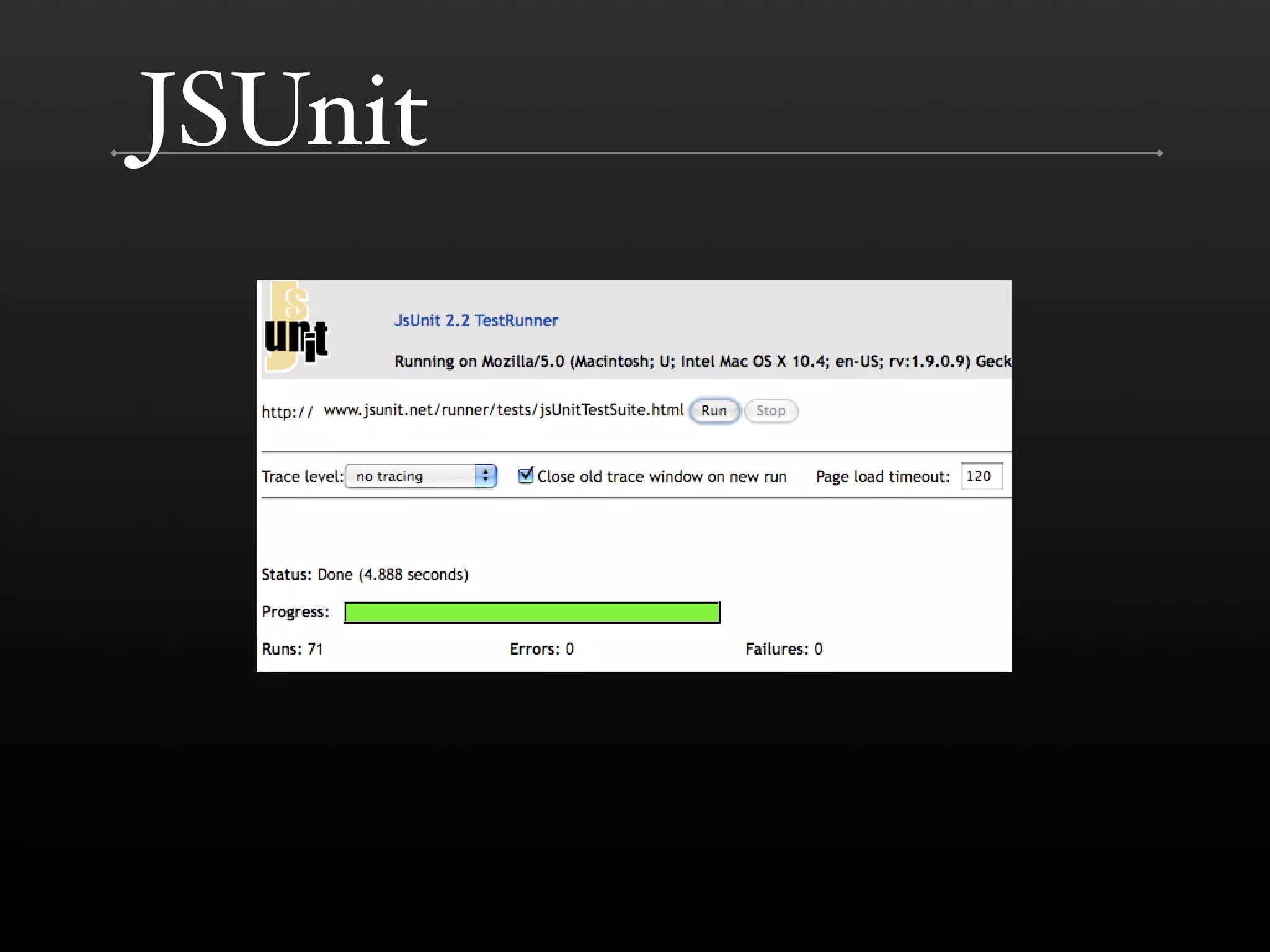Screen dimensions: 1270x952
Task: Click the 'Errors: 0' text
Action: point(542,649)
